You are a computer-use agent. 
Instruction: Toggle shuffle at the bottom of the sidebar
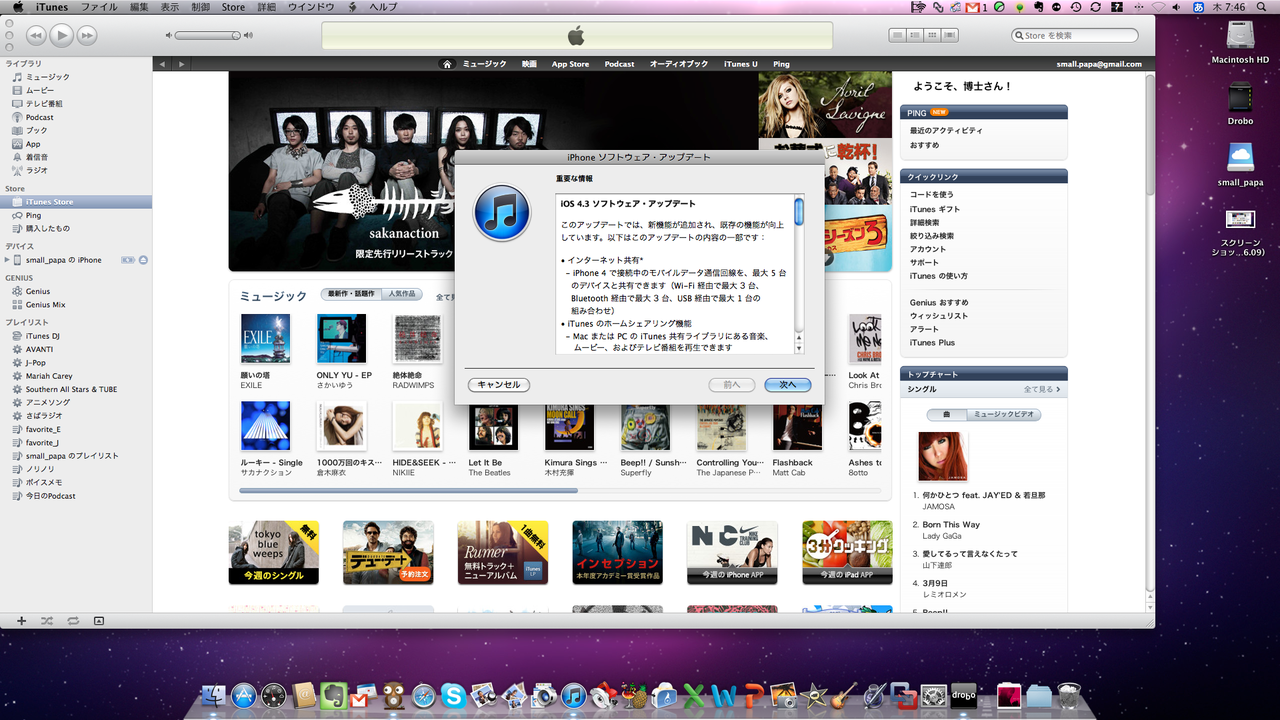click(x=47, y=621)
